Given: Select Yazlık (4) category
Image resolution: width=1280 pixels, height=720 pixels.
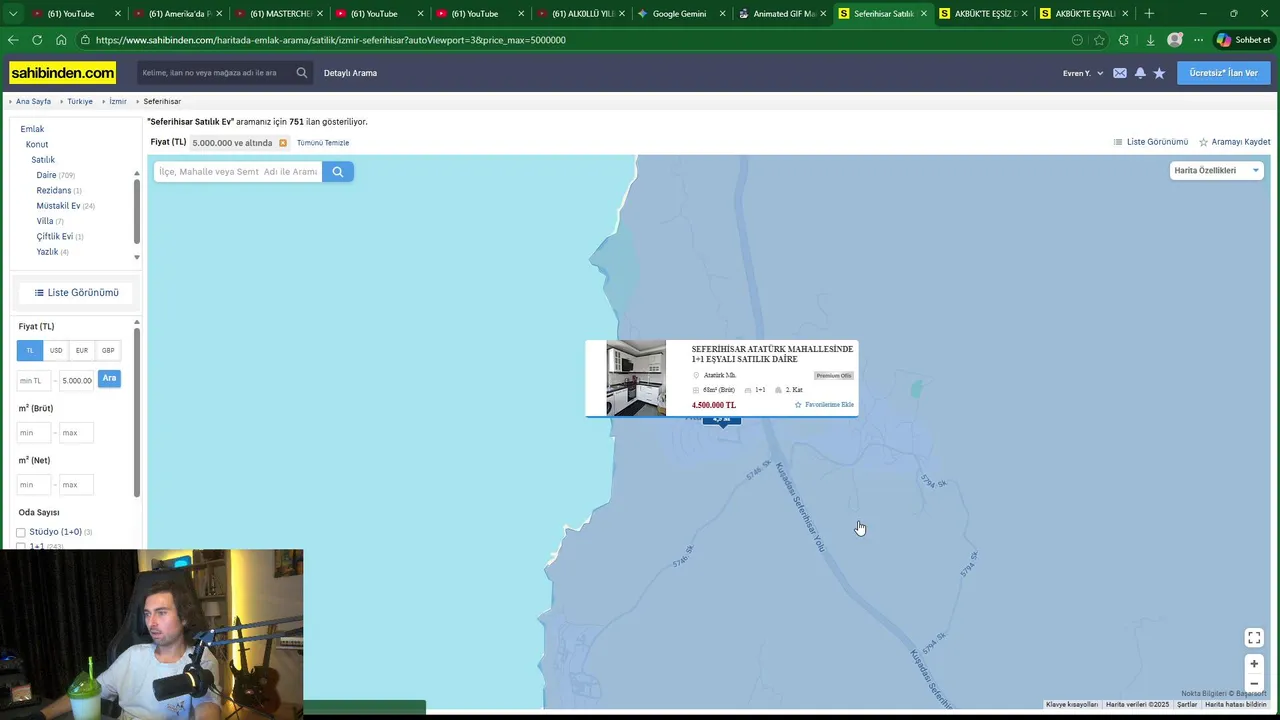Looking at the screenshot, I should (x=52, y=252).
